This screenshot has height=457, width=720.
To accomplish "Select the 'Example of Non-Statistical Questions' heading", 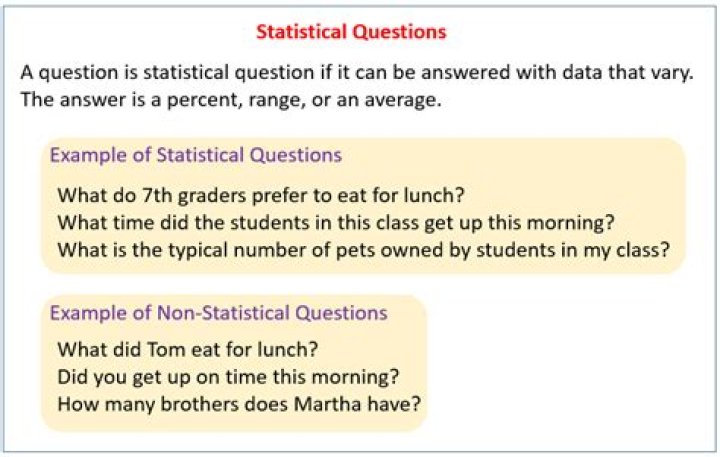I will (x=218, y=313).
